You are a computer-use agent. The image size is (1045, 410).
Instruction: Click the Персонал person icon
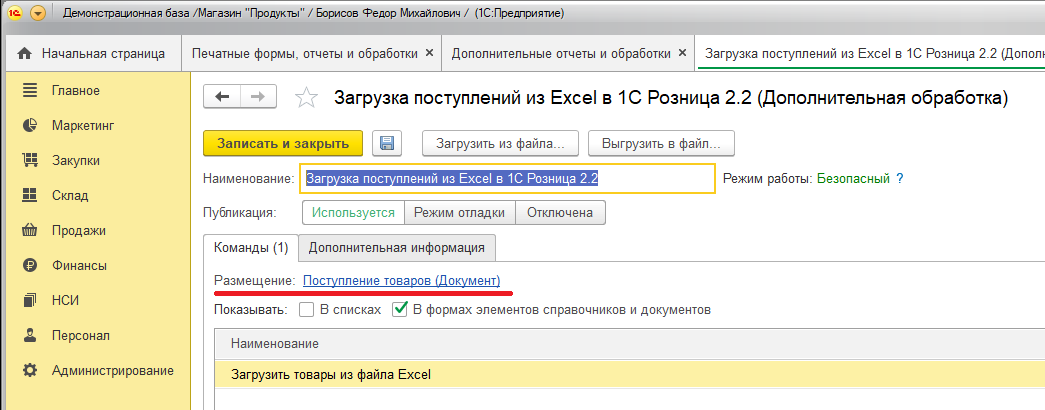point(29,335)
